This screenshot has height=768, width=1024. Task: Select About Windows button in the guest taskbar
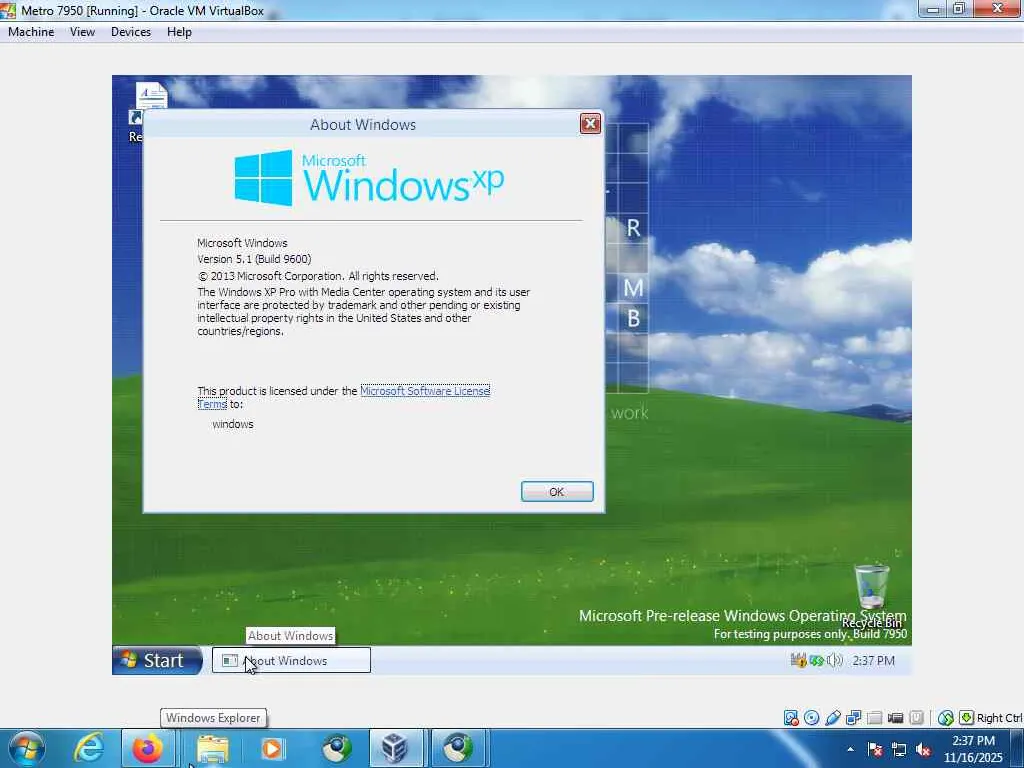click(x=291, y=660)
